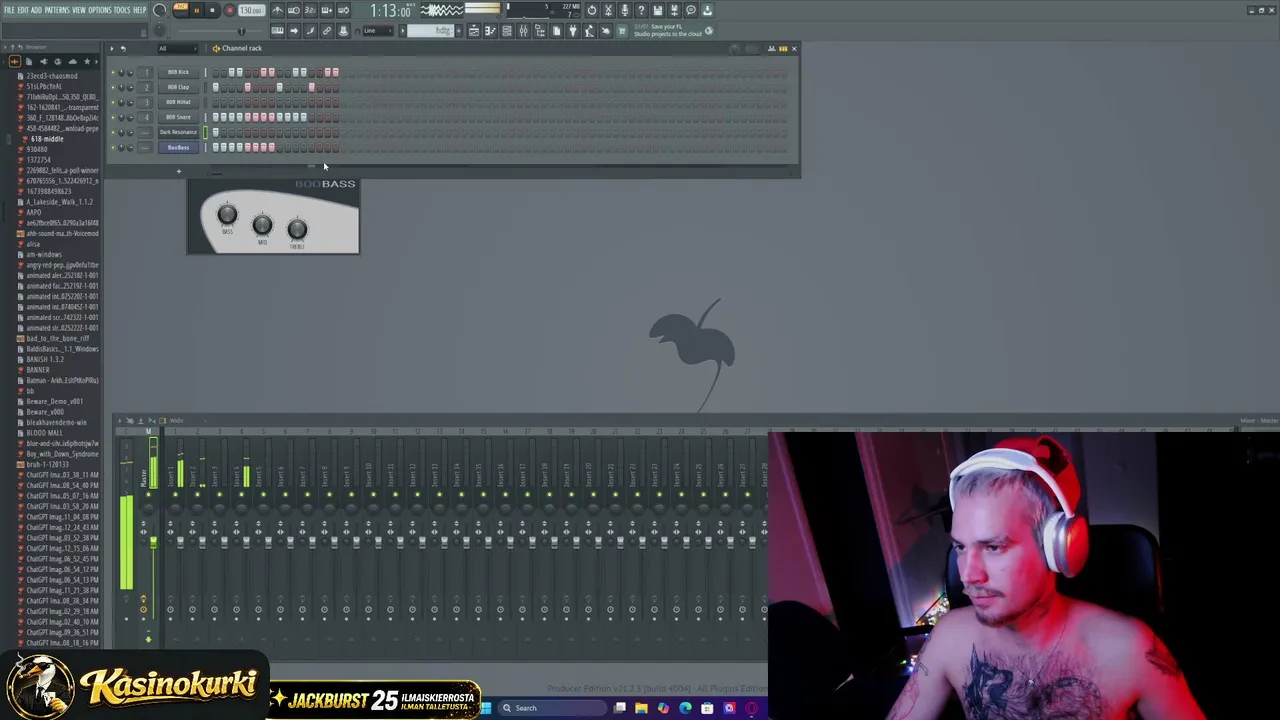Viewport: 1280px width, 720px height.
Task: Open the EDIT menu
Action: 23,10
